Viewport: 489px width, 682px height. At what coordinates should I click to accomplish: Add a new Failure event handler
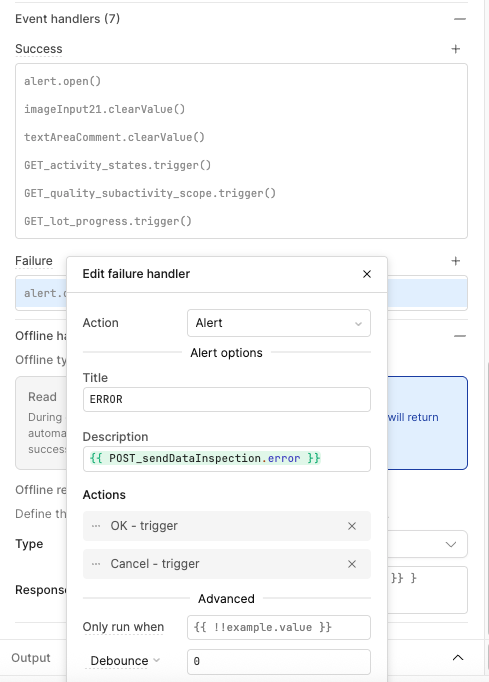(456, 261)
